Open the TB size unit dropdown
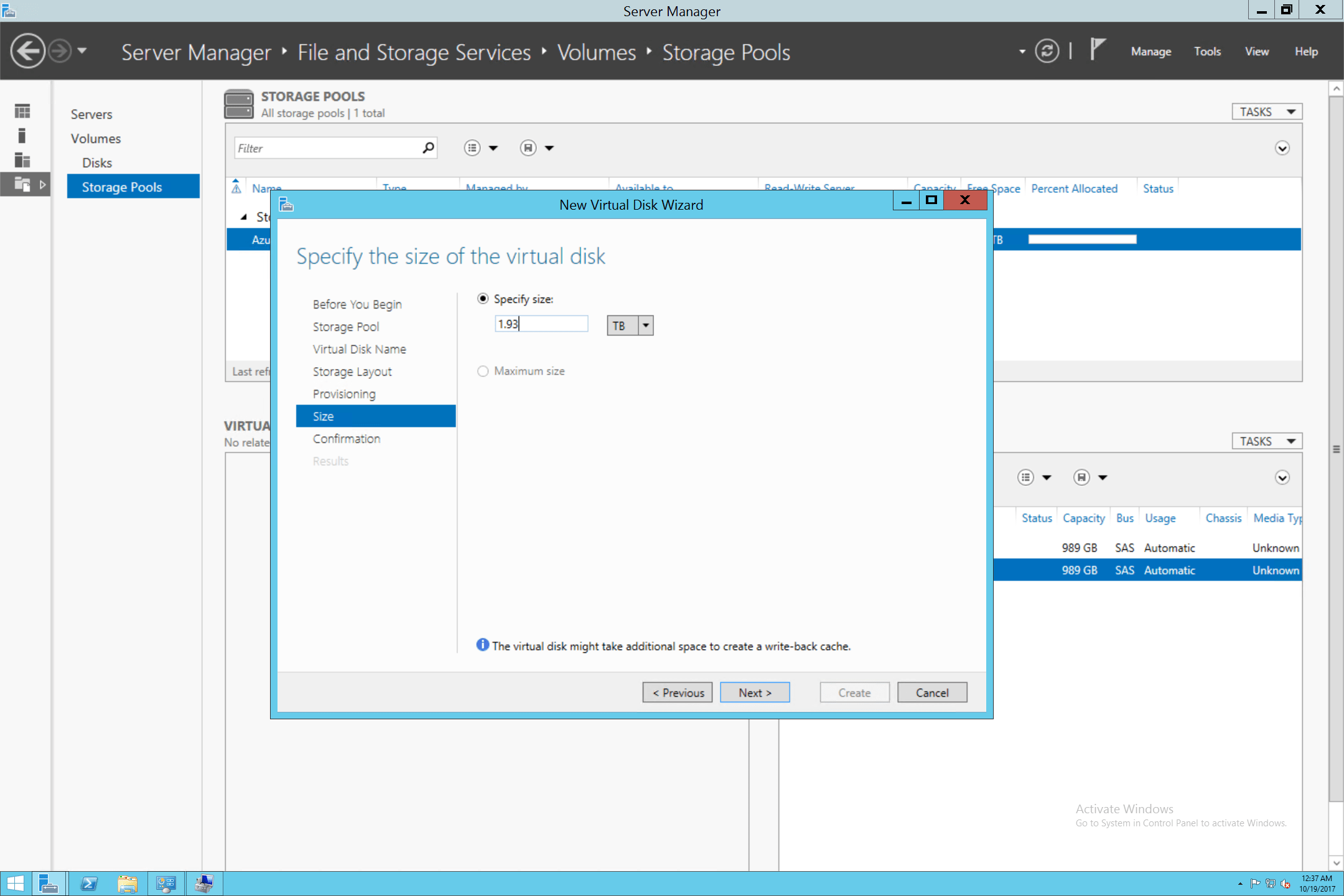 tap(645, 325)
